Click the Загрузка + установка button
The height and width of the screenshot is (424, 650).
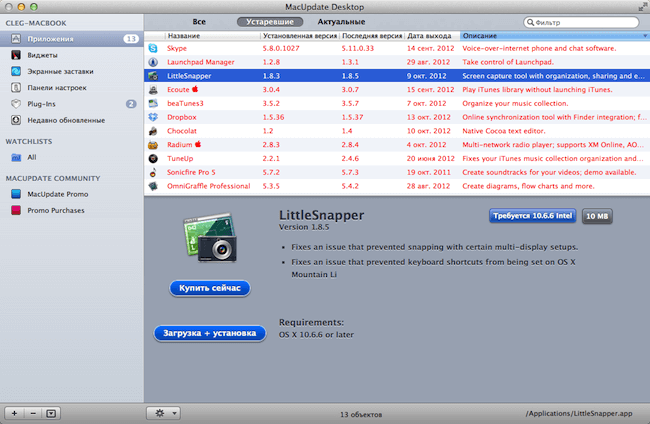click(210, 333)
